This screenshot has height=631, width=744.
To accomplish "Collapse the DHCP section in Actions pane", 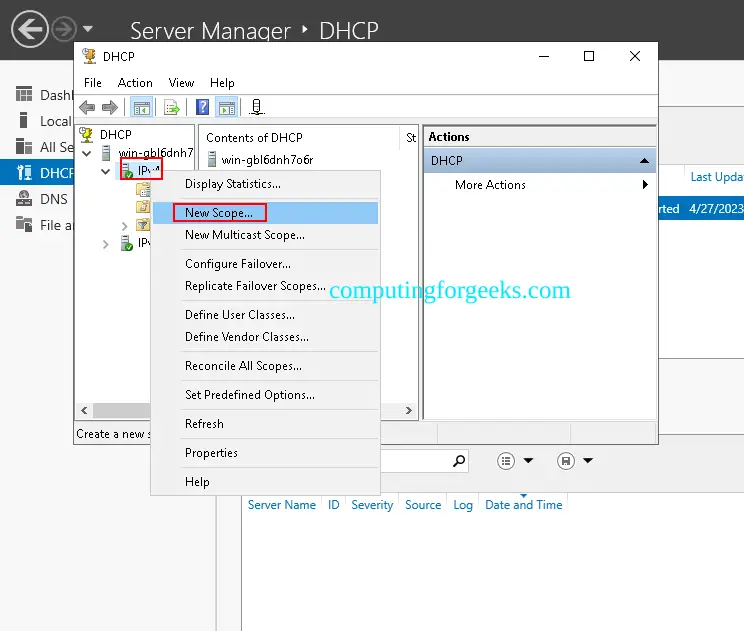I will tap(644, 161).
